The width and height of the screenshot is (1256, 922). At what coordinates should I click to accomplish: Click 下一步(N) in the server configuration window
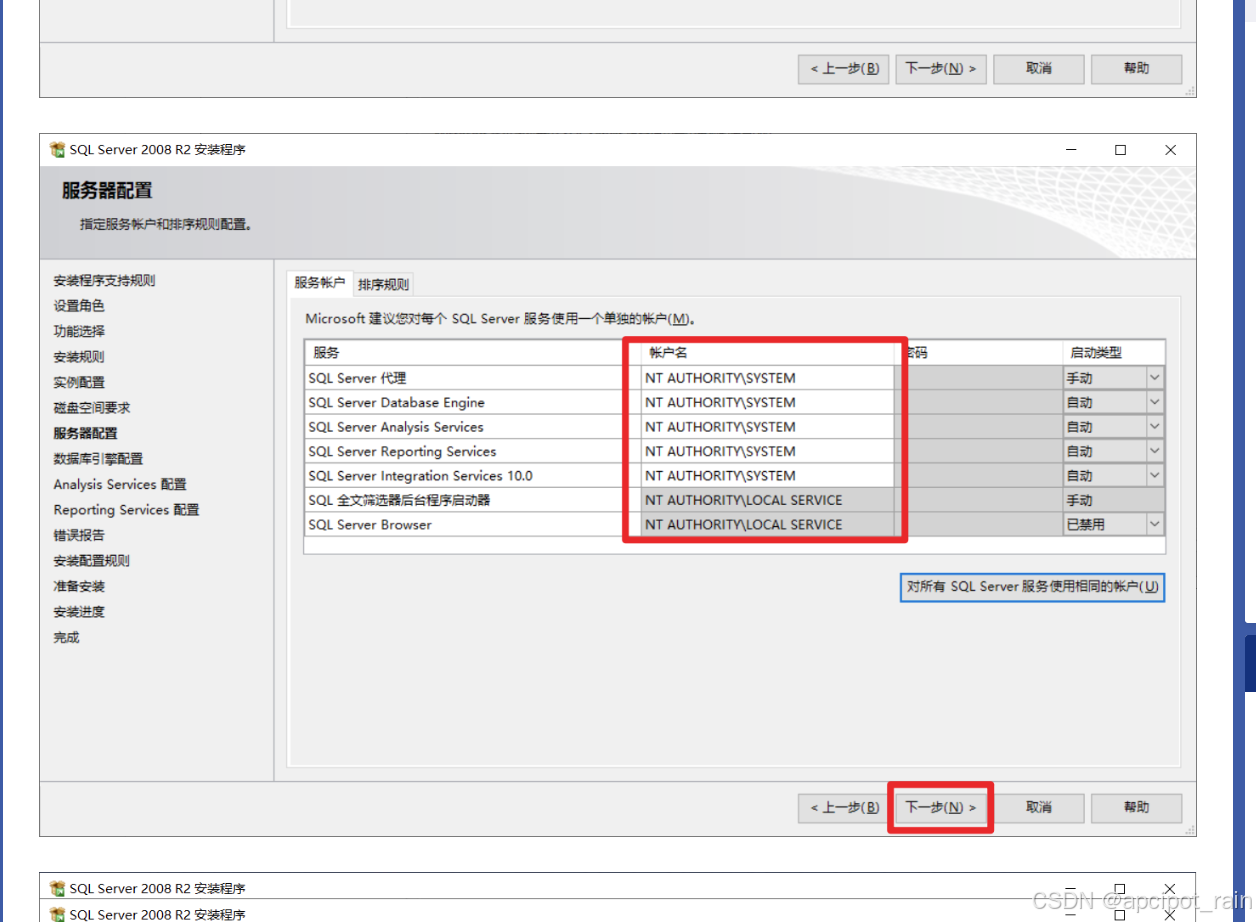click(x=940, y=807)
